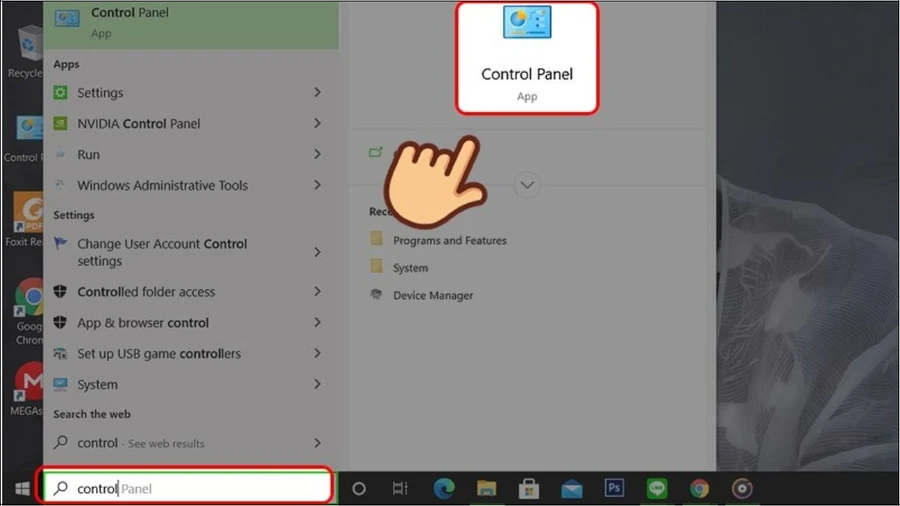
Task: Click the Run app icon
Action: tap(60, 154)
